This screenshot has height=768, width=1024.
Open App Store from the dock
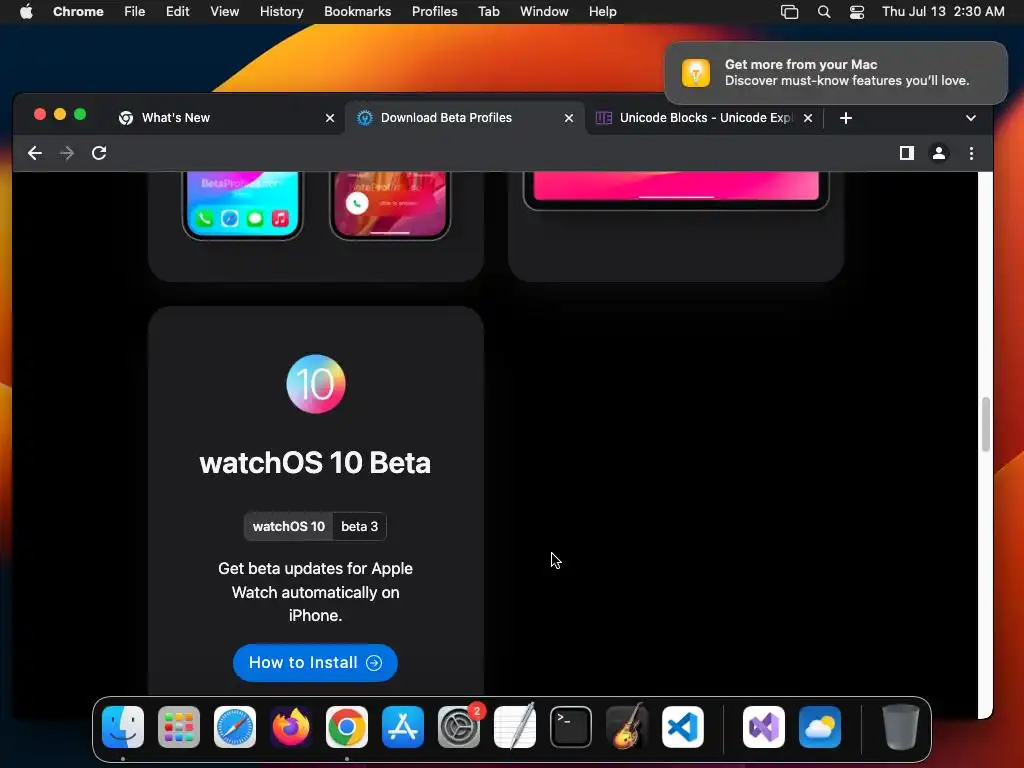coord(403,727)
